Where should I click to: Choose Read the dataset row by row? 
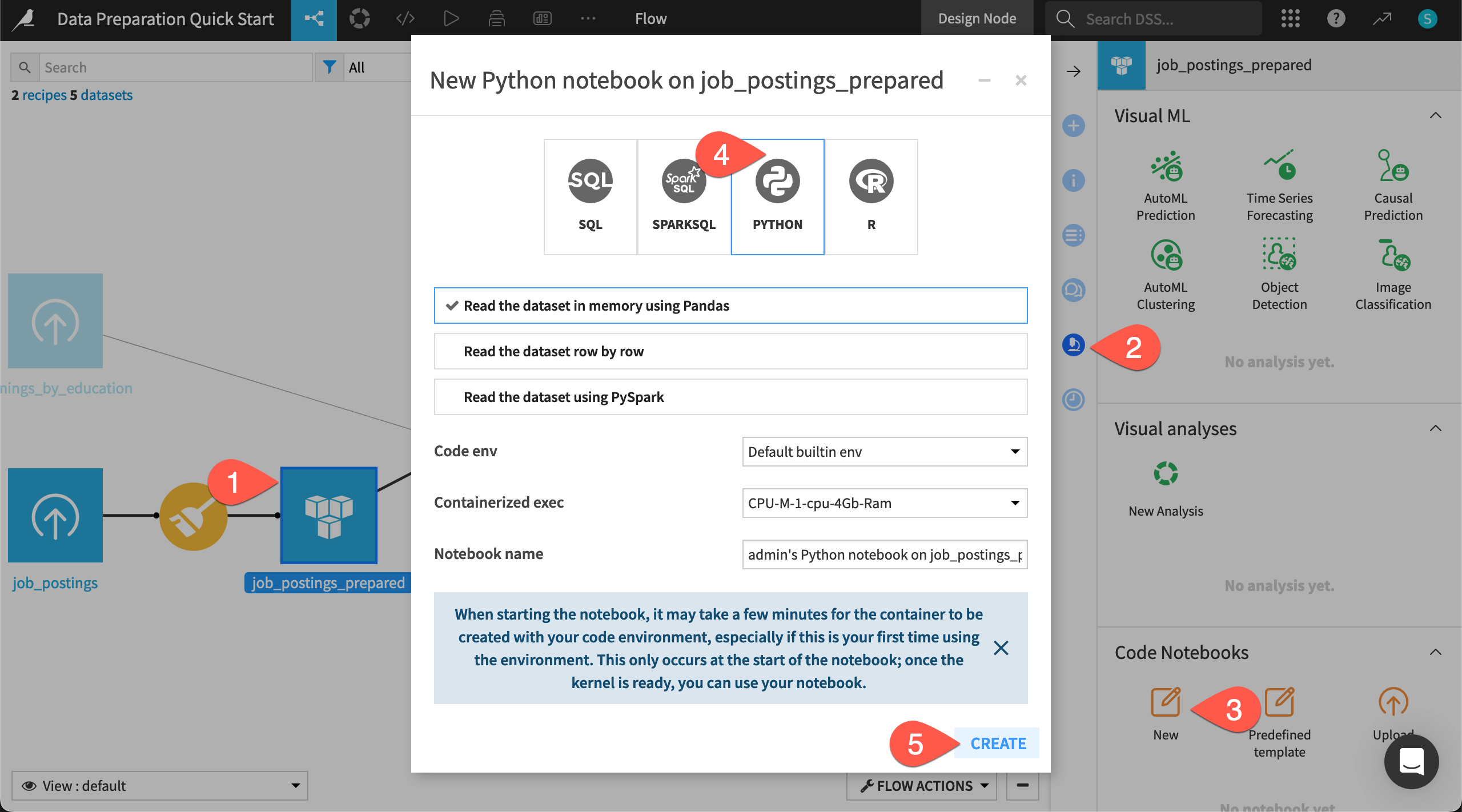coord(730,351)
